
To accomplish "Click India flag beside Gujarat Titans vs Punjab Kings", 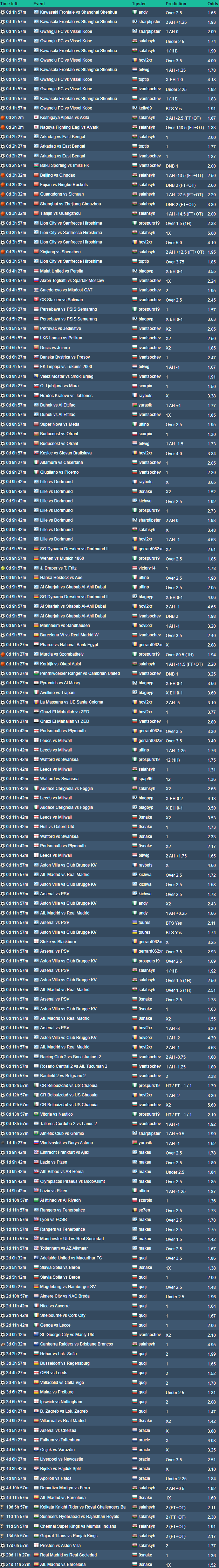I will 36,1536.
